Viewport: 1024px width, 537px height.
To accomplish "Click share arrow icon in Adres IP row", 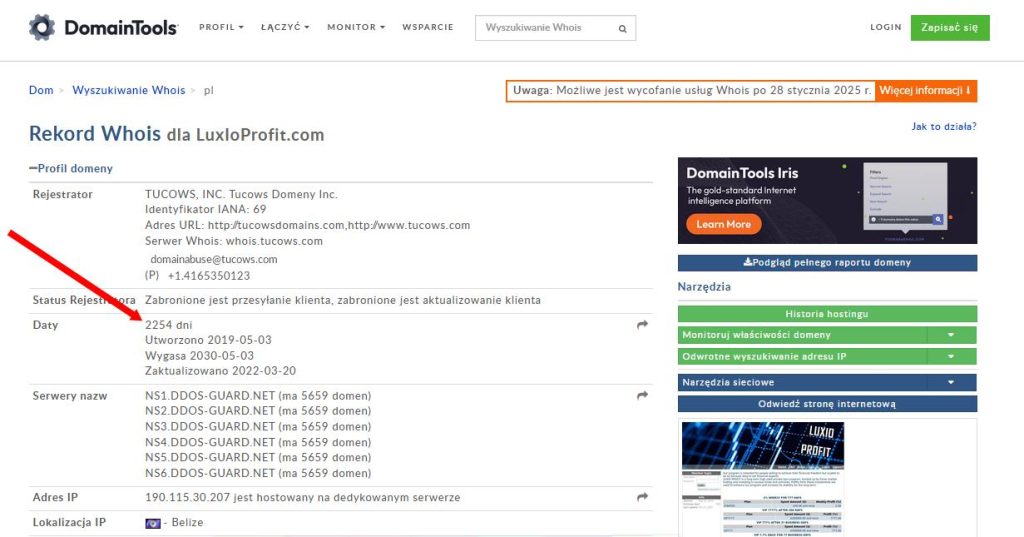I will (643, 497).
